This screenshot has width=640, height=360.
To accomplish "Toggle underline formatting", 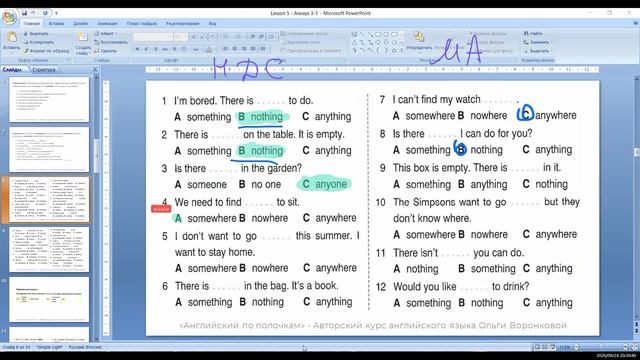I will point(155,49).
